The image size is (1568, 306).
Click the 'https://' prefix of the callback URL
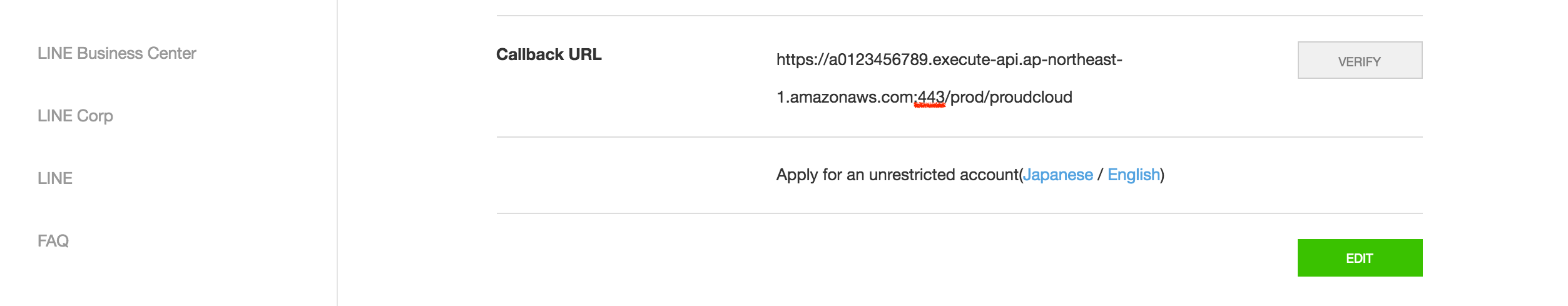[x=802, y=59]
